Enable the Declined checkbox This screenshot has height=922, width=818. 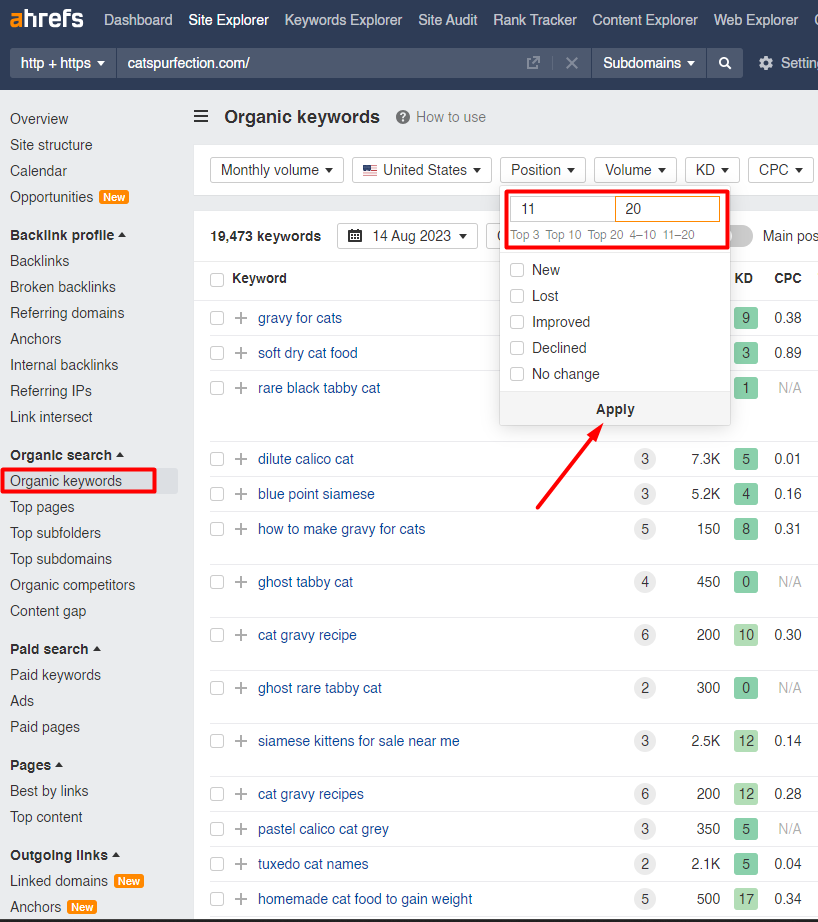pyautogui.click(x=517, y=348)
